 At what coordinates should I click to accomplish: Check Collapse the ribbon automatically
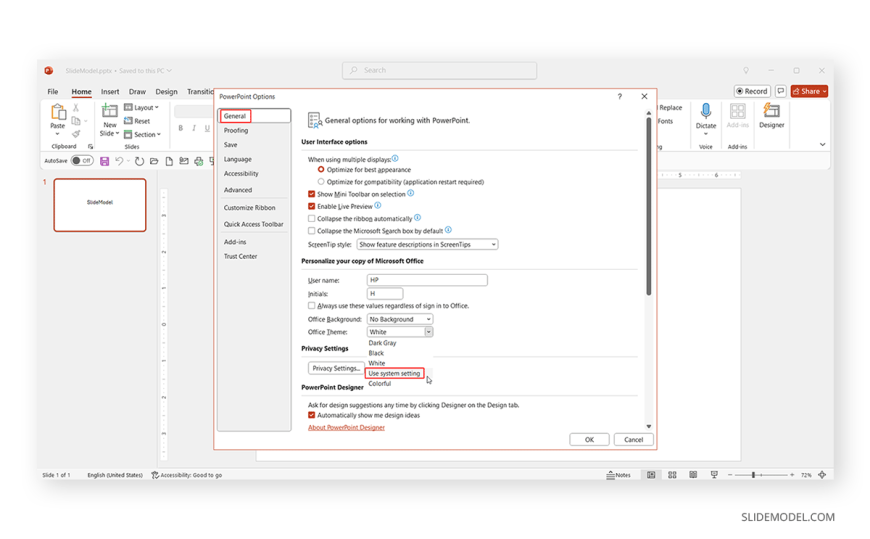tap(311, 219)
